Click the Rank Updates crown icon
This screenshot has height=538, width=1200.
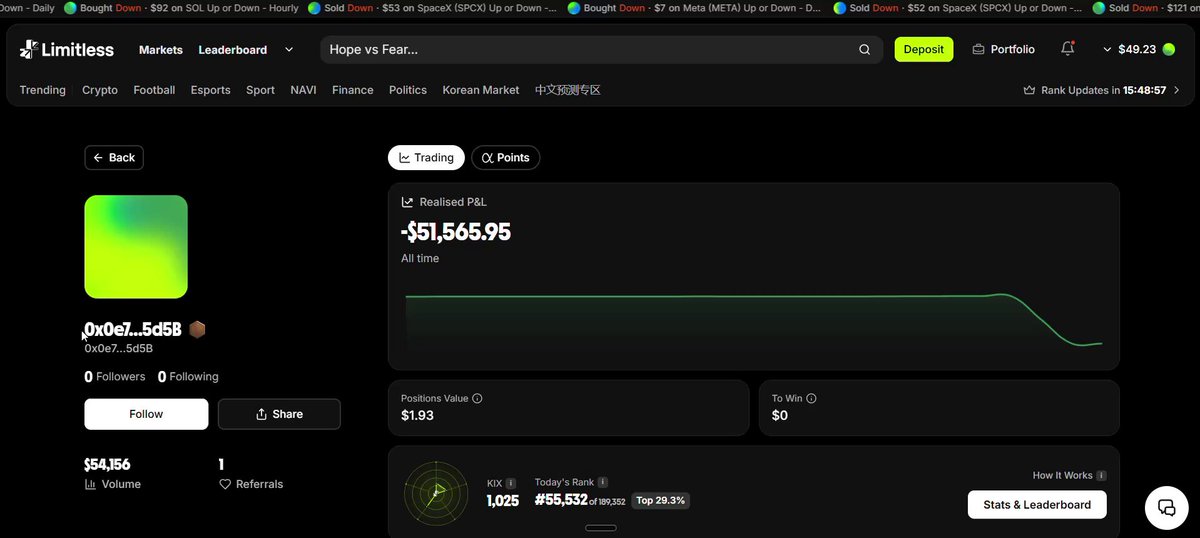click(1029, 90)
